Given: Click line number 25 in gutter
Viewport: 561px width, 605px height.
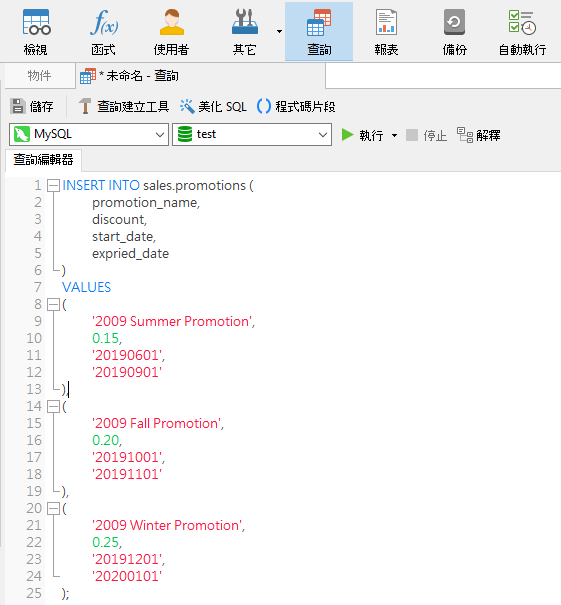Looking at the screenshot, I should 34,593.
